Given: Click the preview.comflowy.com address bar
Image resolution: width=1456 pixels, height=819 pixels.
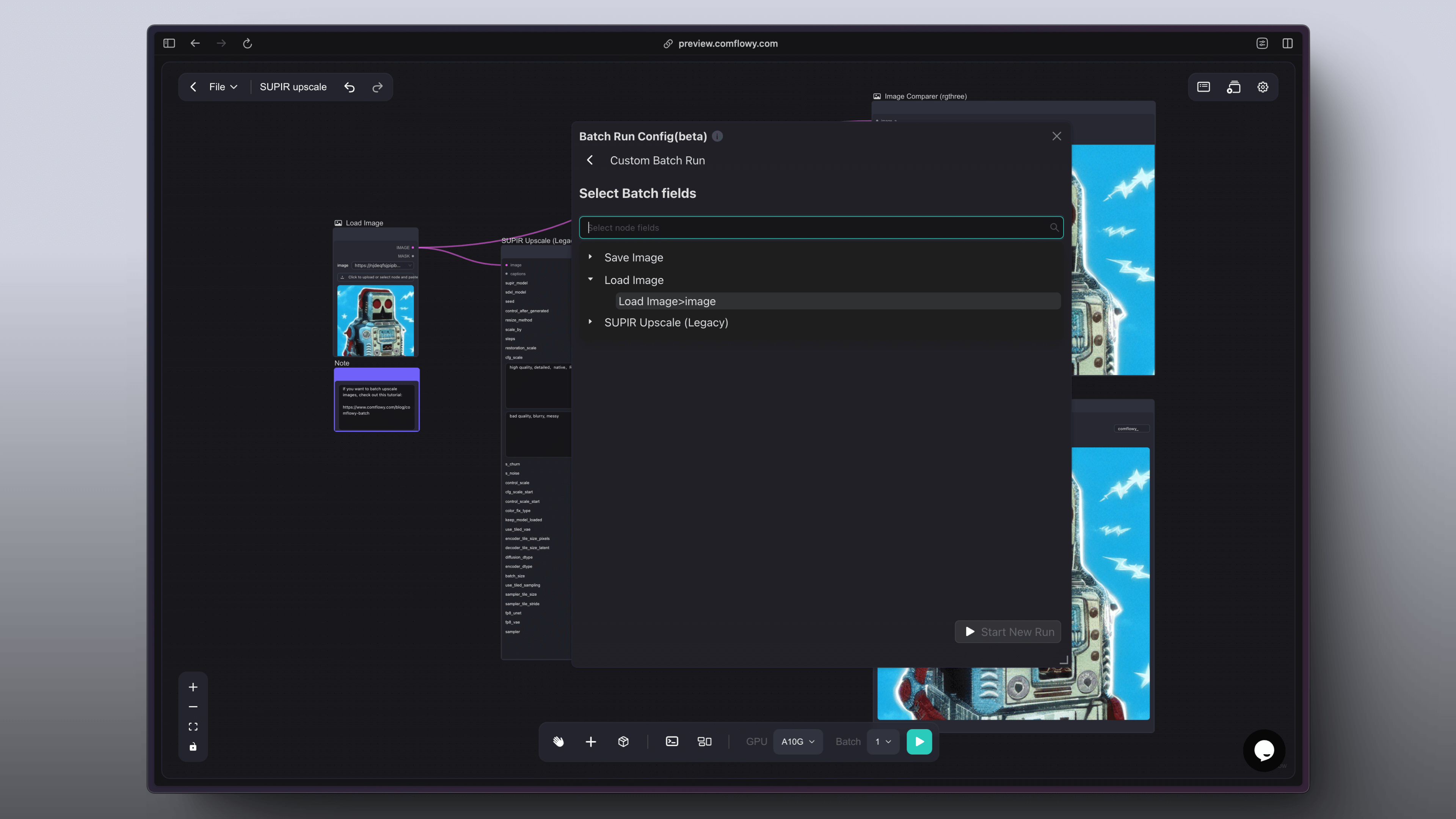Looking at the screenshot, I should pyautogui.click(x=721, y=44).
